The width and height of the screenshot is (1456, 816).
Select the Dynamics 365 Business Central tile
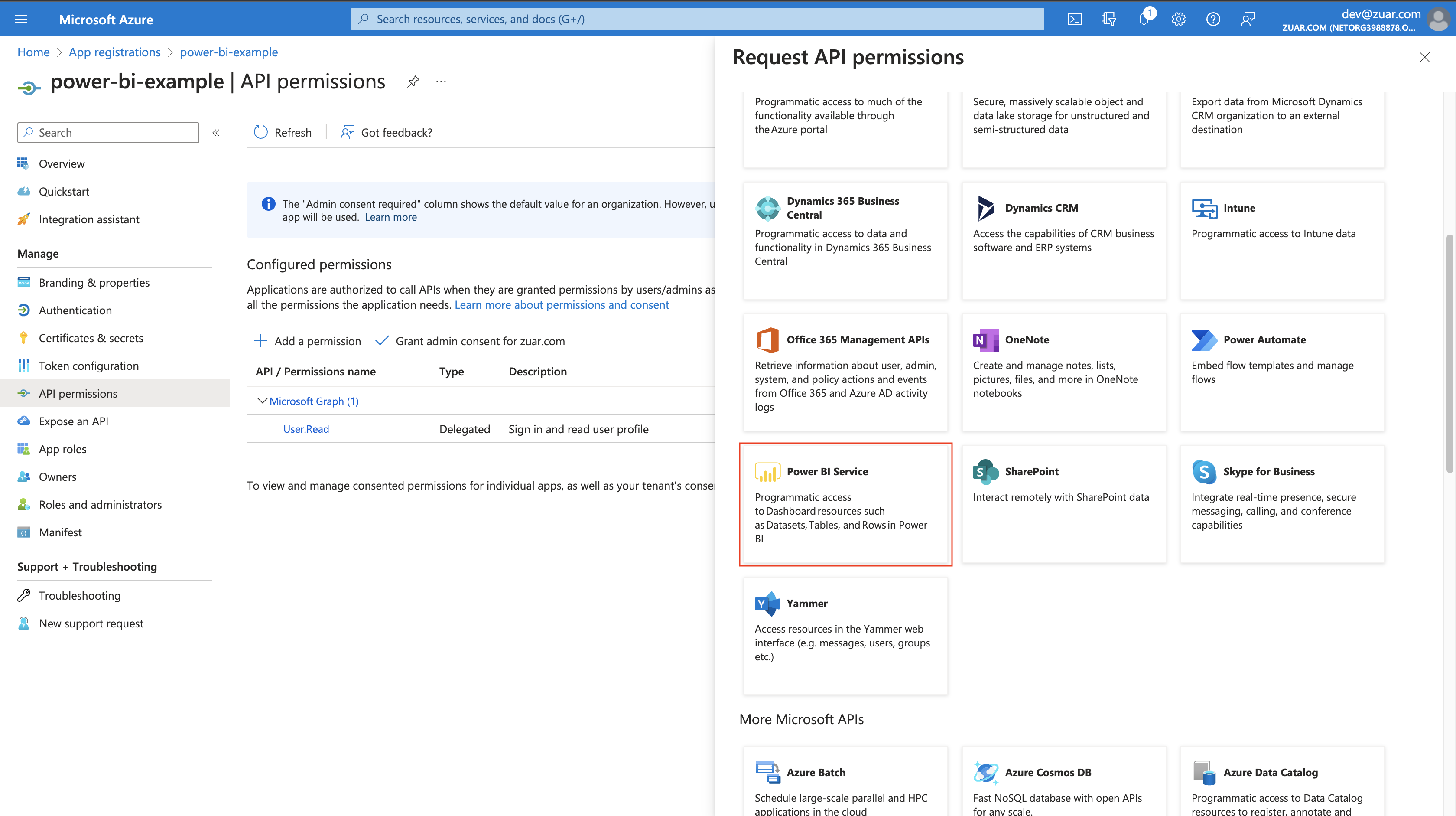[845, 241]
